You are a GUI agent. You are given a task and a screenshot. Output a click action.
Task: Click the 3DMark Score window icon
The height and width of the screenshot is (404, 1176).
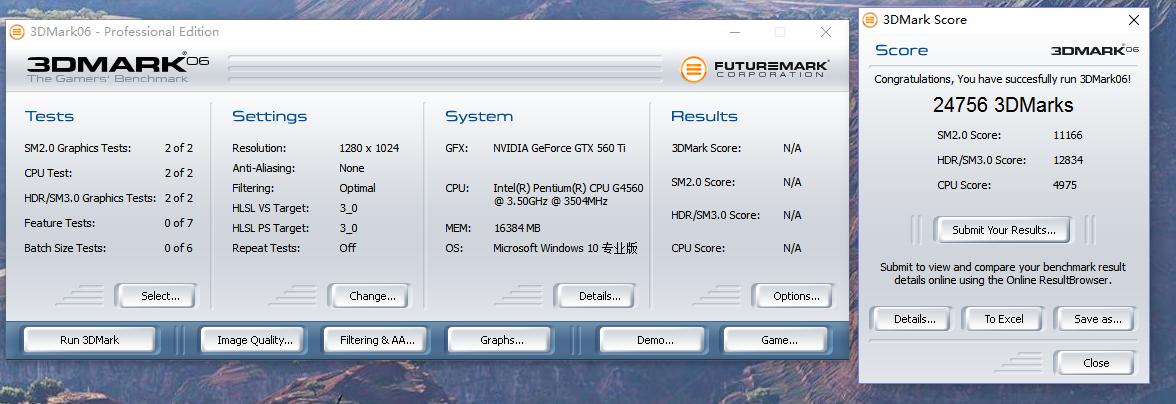[x=870, y=20]
